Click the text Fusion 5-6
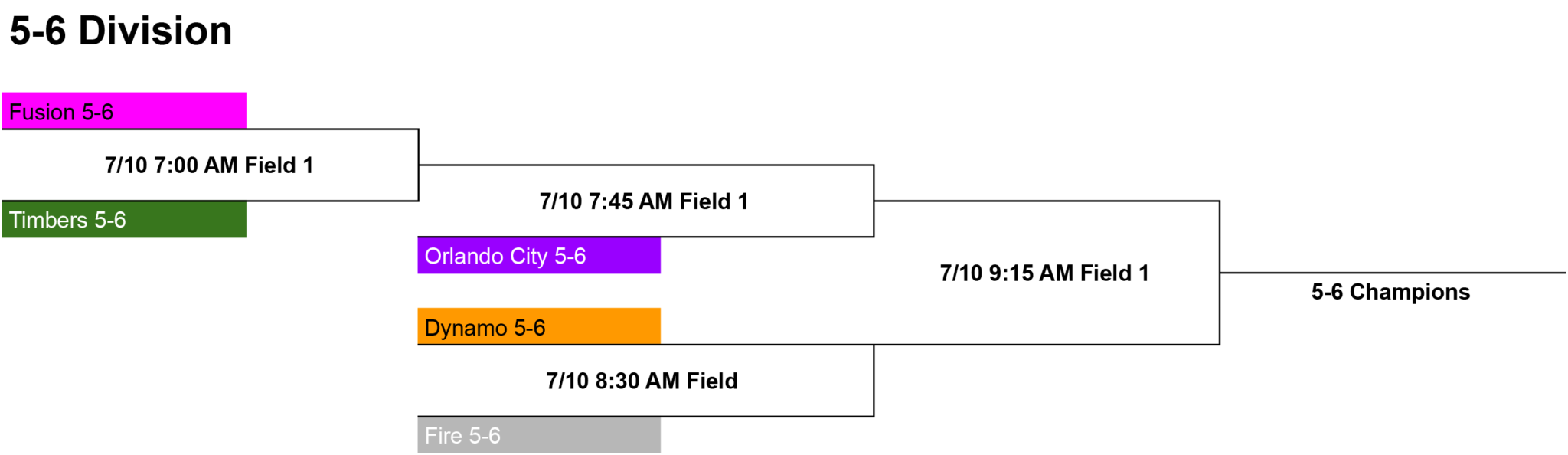The height and width of the screenshot is (455, 1568). 61,113
